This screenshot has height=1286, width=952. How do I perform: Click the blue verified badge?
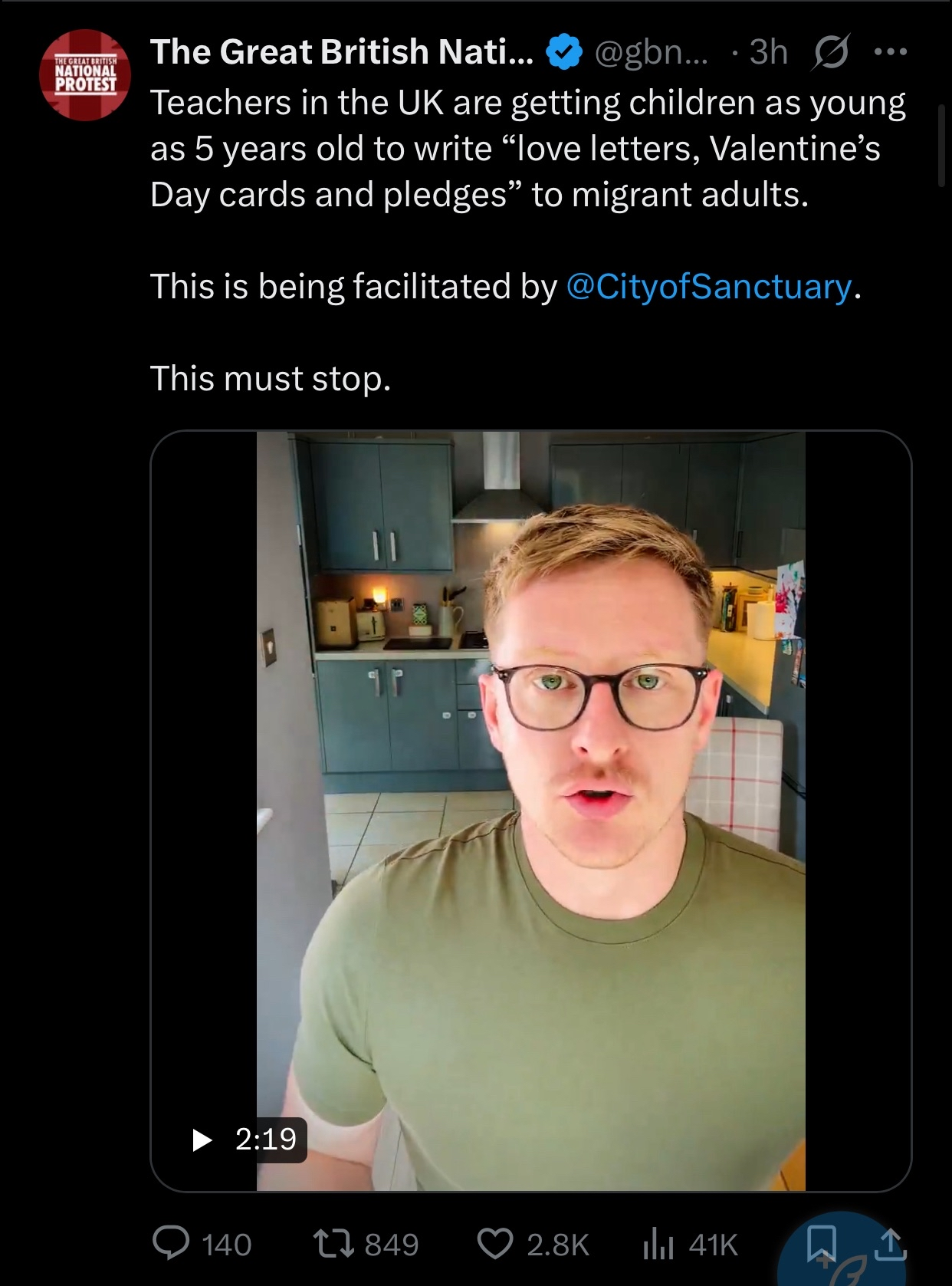[563, 52]
